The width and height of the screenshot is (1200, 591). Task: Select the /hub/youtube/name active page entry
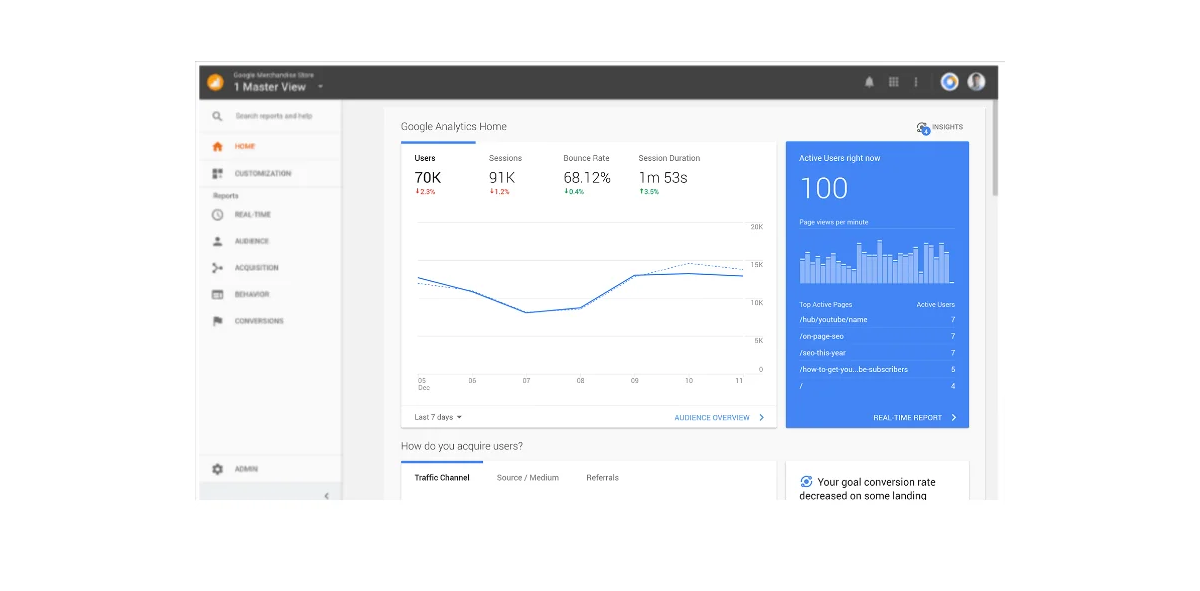[x=832, y=320]
